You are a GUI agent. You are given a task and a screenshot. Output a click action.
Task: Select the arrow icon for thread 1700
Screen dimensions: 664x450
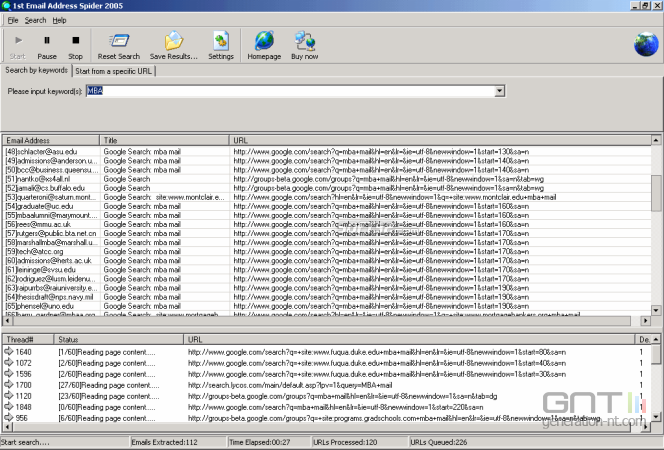(x=9, y=384)
